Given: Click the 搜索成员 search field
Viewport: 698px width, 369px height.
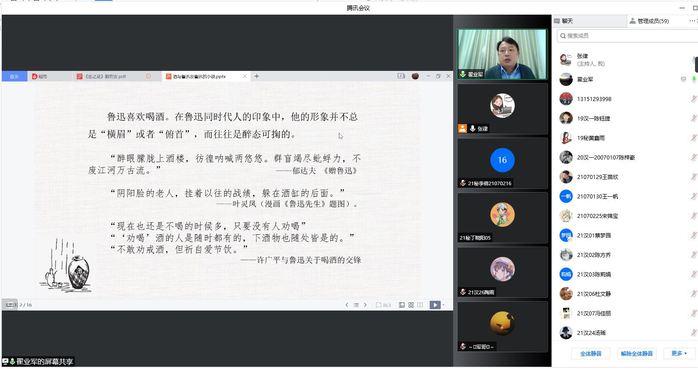Looking at the screenshot, I should 627,36.
